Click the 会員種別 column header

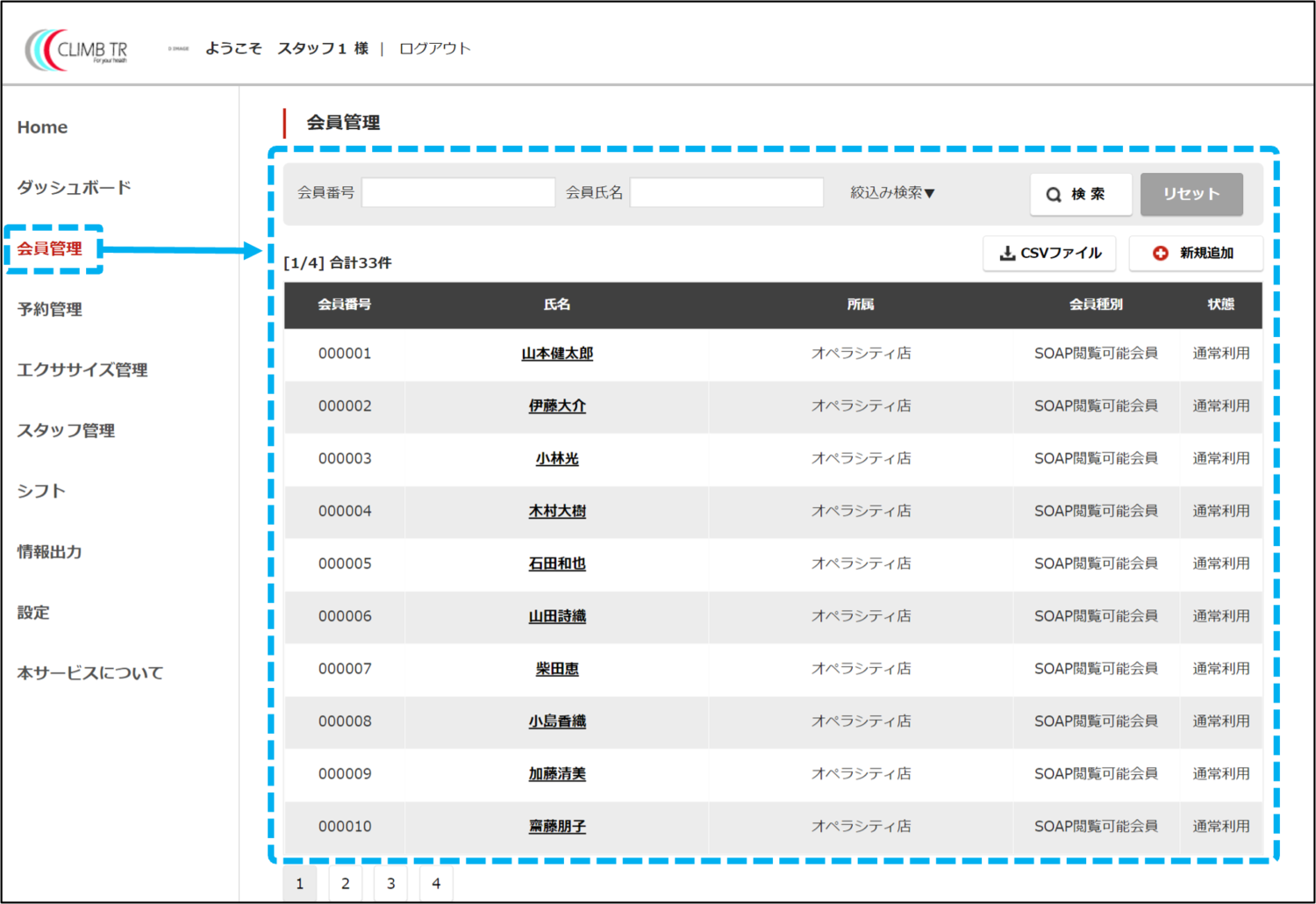point(1096,305)
